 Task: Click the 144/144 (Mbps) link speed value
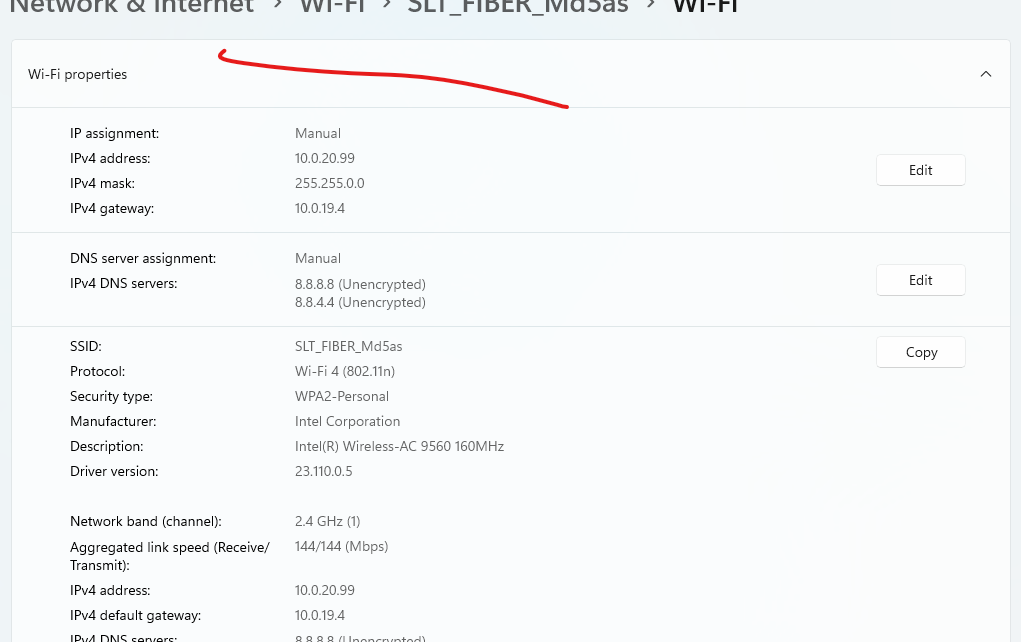pyautogui.click(x=341, y=546)
